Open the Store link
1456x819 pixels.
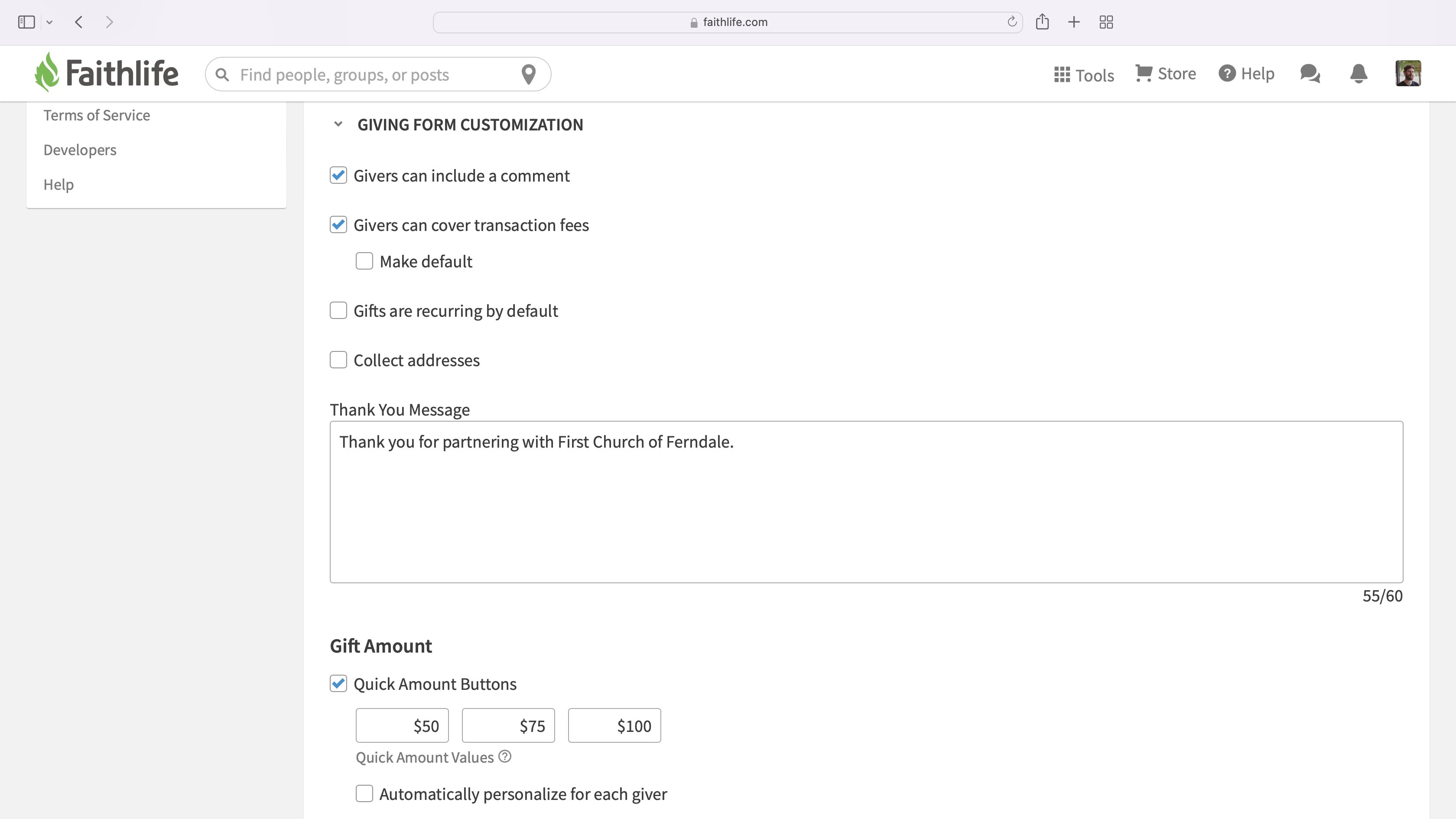[1166, 74]
